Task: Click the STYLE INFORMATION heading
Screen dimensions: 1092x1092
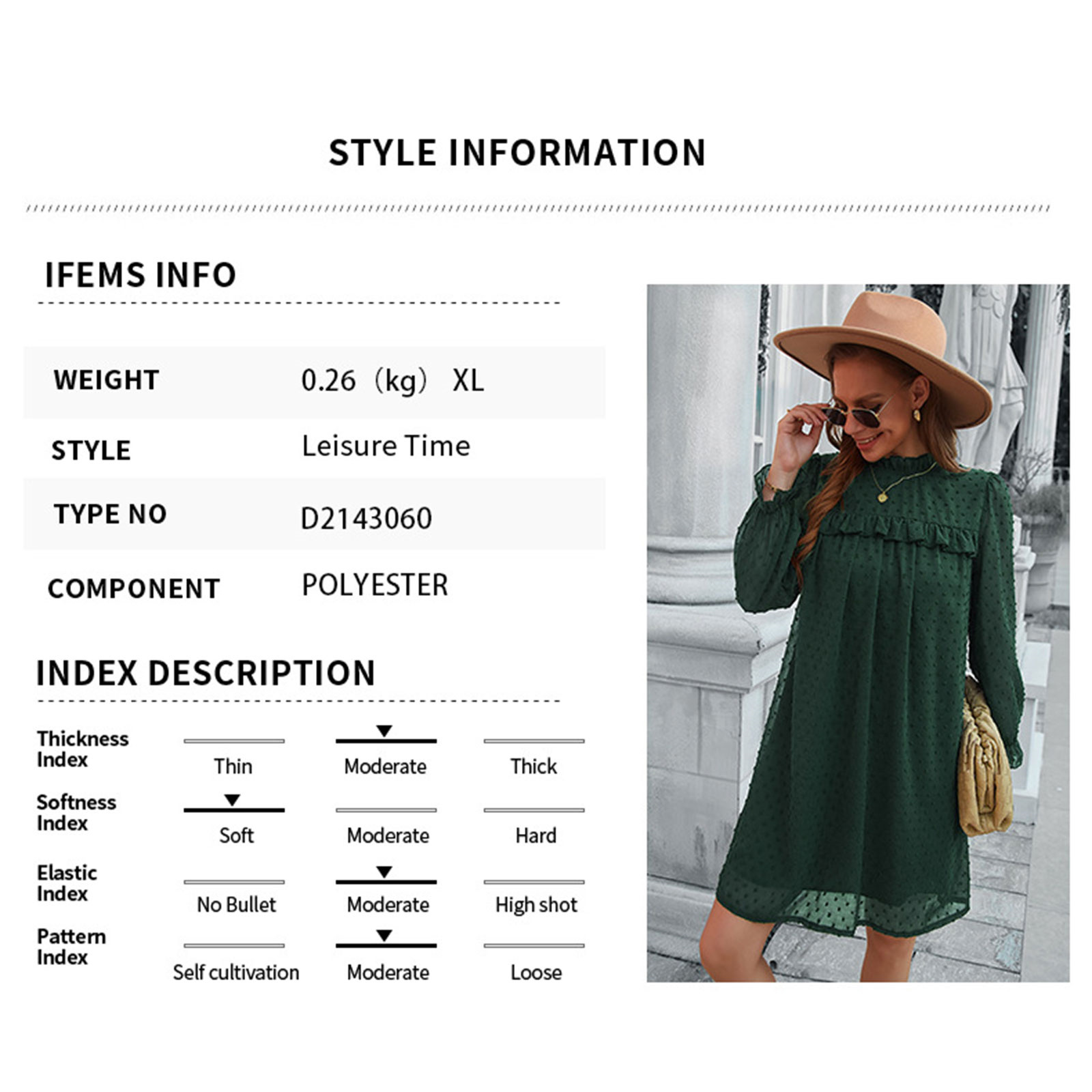Action: [x=517, y=152]
